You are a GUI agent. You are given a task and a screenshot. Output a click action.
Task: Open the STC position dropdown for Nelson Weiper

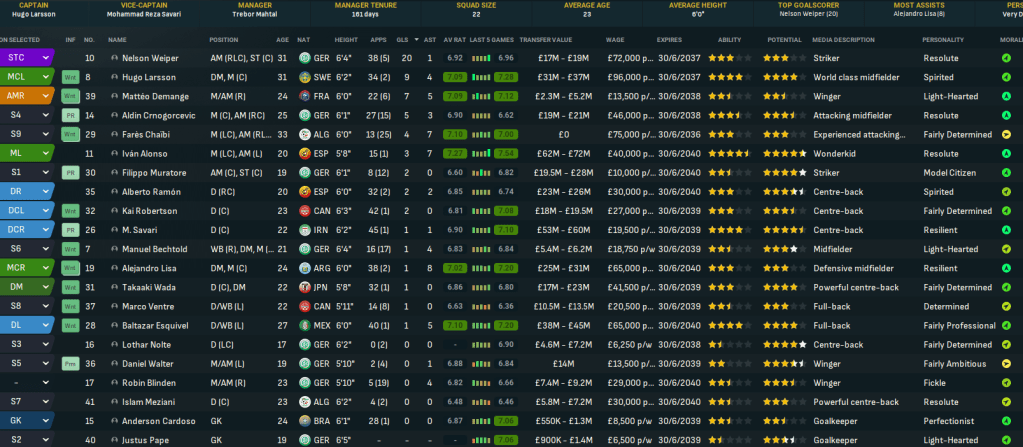click(46, 58)
